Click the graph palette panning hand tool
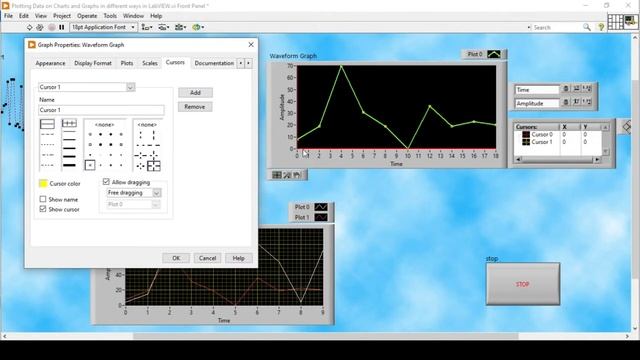Screen dimensions: 640x360 pyautogui.click(x=297, y=175)
